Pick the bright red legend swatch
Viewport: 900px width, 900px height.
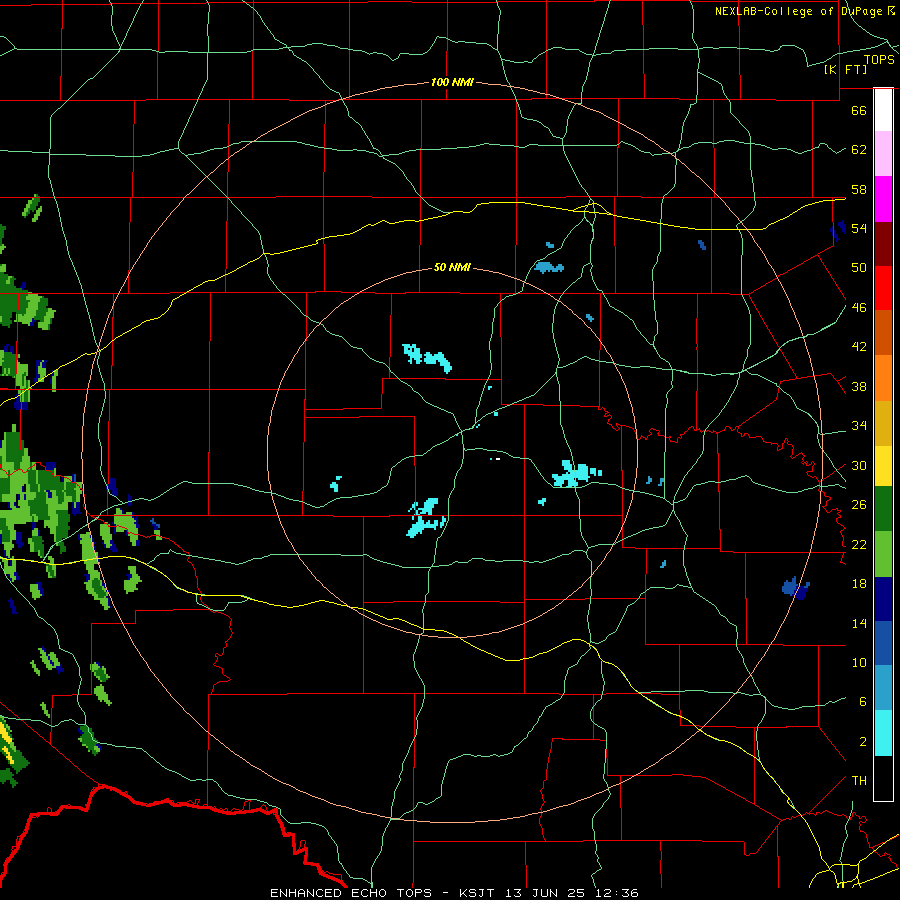pyautogui.click(x=883, y=288)
